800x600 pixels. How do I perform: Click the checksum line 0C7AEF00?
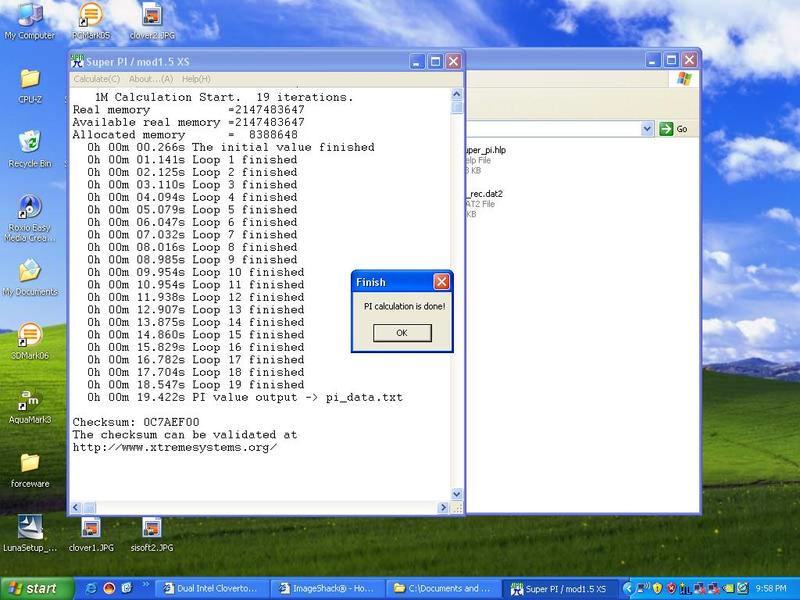pos(136,422)
